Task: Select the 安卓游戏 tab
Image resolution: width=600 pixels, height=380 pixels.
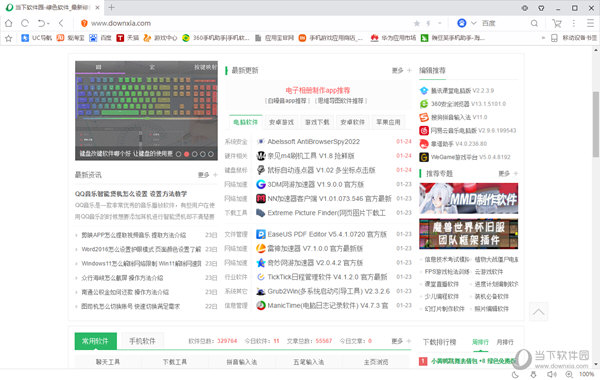Action: pyautogui.click(x=281, y=122)
